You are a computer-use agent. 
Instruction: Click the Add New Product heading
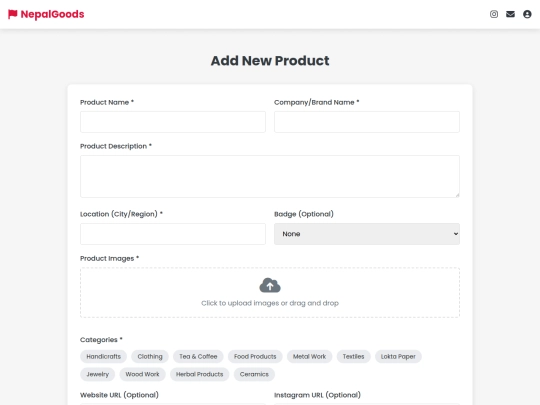point(270,61)
